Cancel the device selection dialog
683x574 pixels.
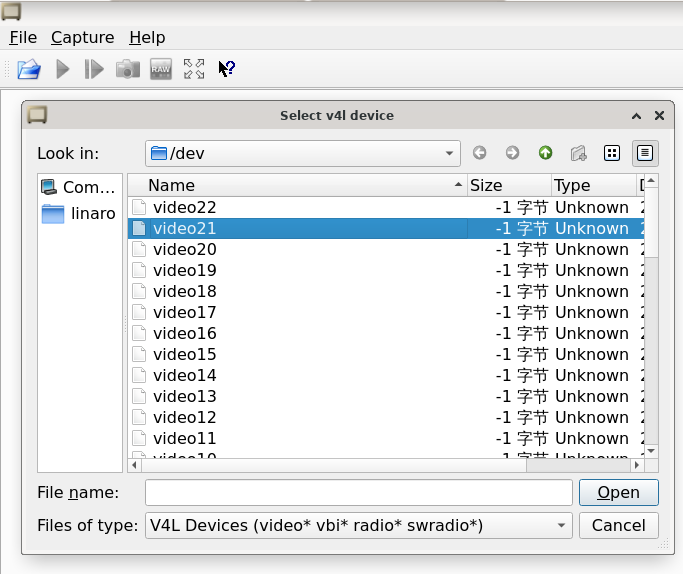618,525
